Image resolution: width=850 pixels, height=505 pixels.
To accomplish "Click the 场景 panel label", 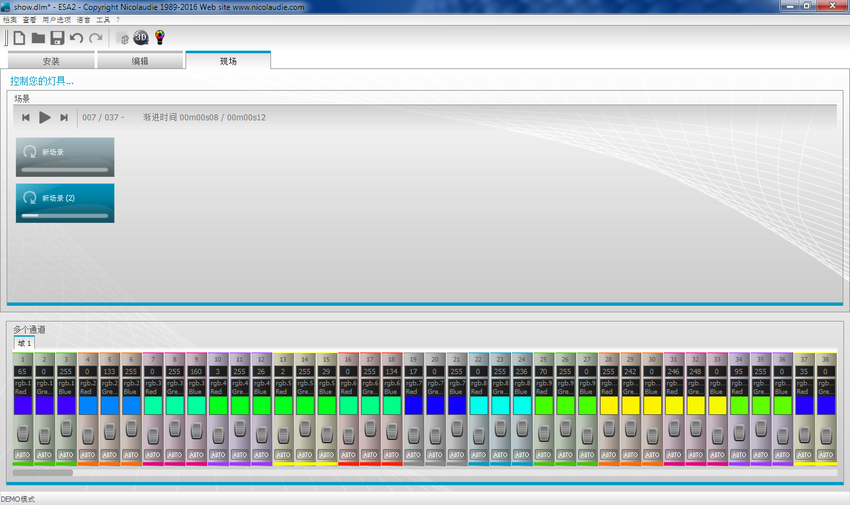I will point(22,99).
